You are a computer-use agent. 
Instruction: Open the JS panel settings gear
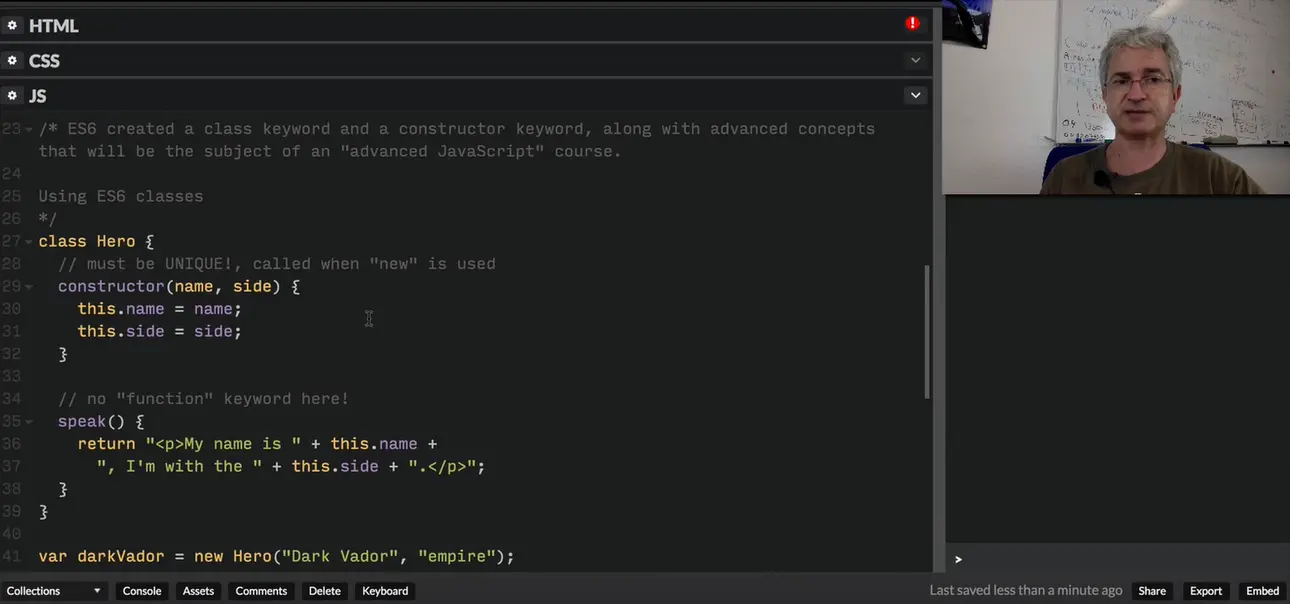coord(13,95)
